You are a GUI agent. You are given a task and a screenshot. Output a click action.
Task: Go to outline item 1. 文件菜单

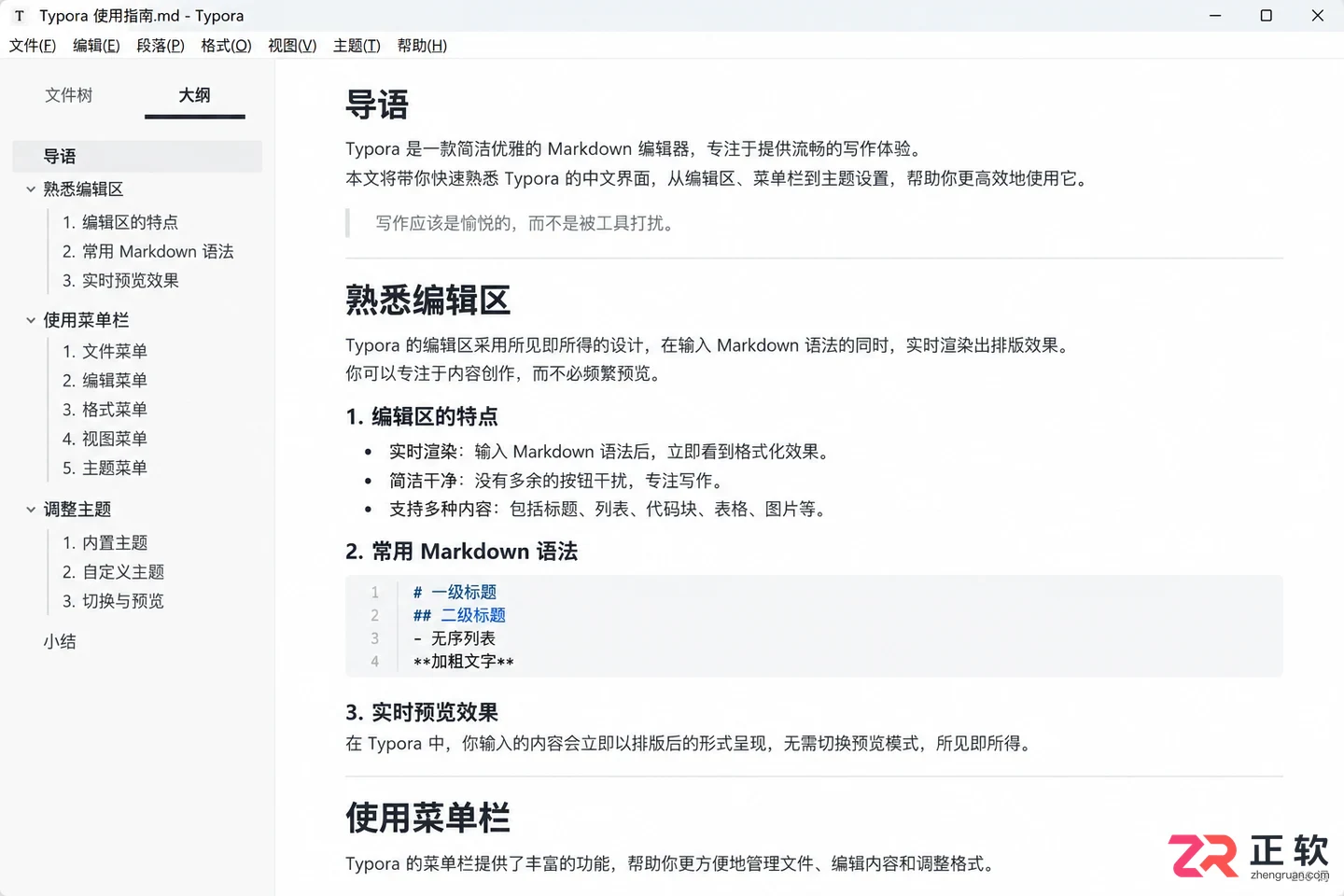[x=105, y=351]
